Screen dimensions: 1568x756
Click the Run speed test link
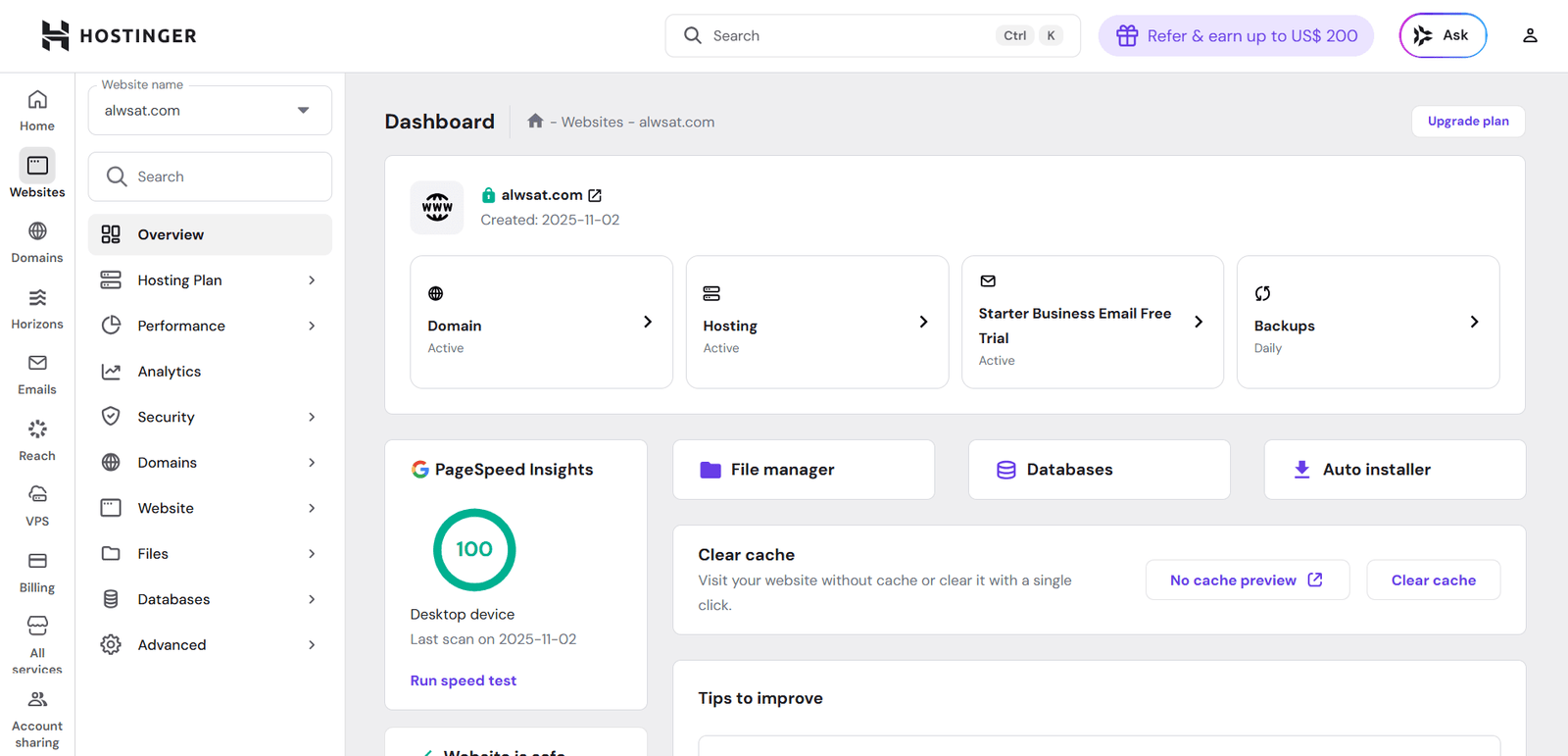point(463,680)
